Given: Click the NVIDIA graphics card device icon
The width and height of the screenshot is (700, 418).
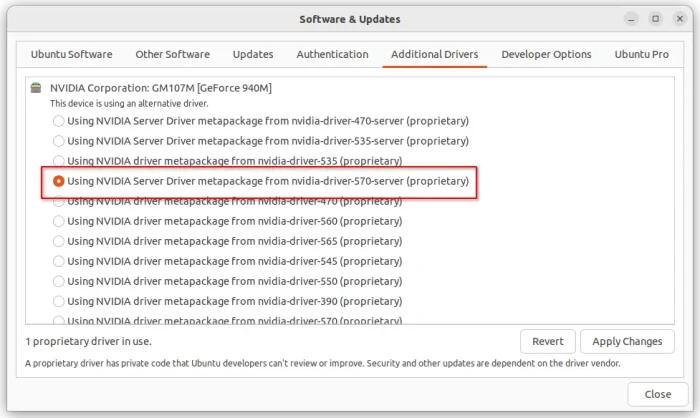Looking at the screenshot, I should point(36,88).
